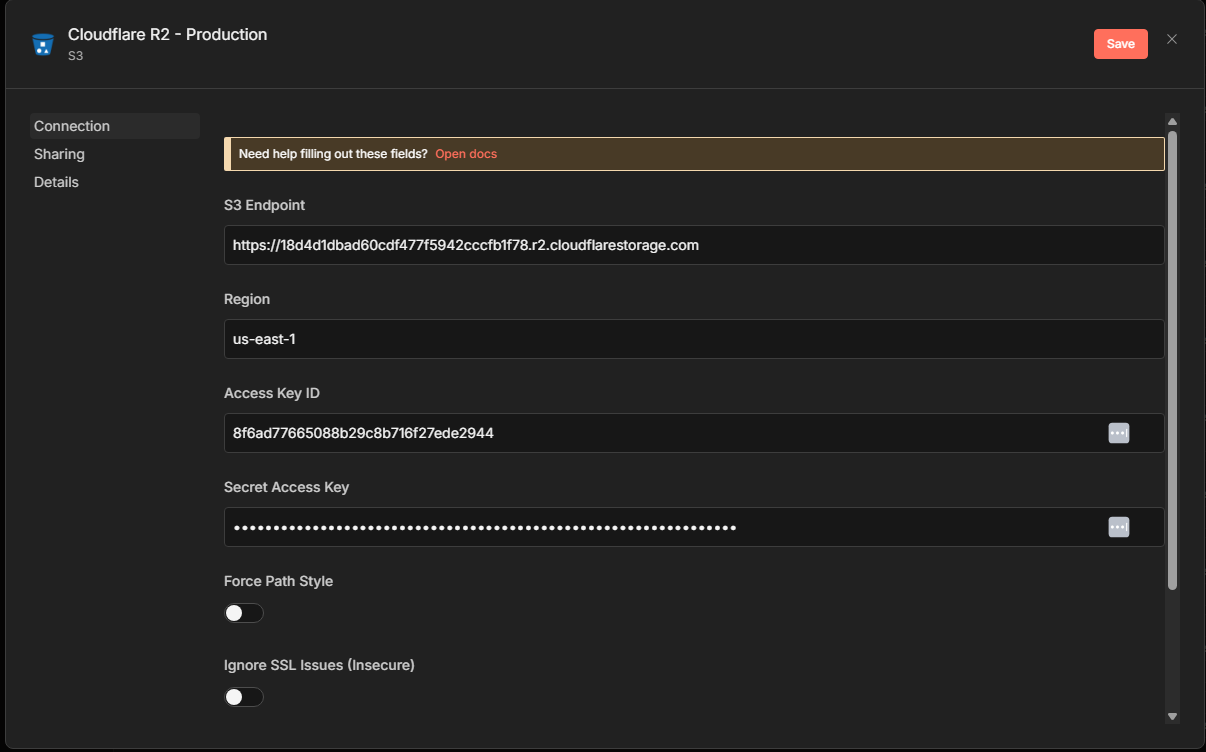Image resolution: width=1206 pixels, height=752 pixels.
Task: Click the vertical scrollbar thumb
Action: click(1172, 360)
